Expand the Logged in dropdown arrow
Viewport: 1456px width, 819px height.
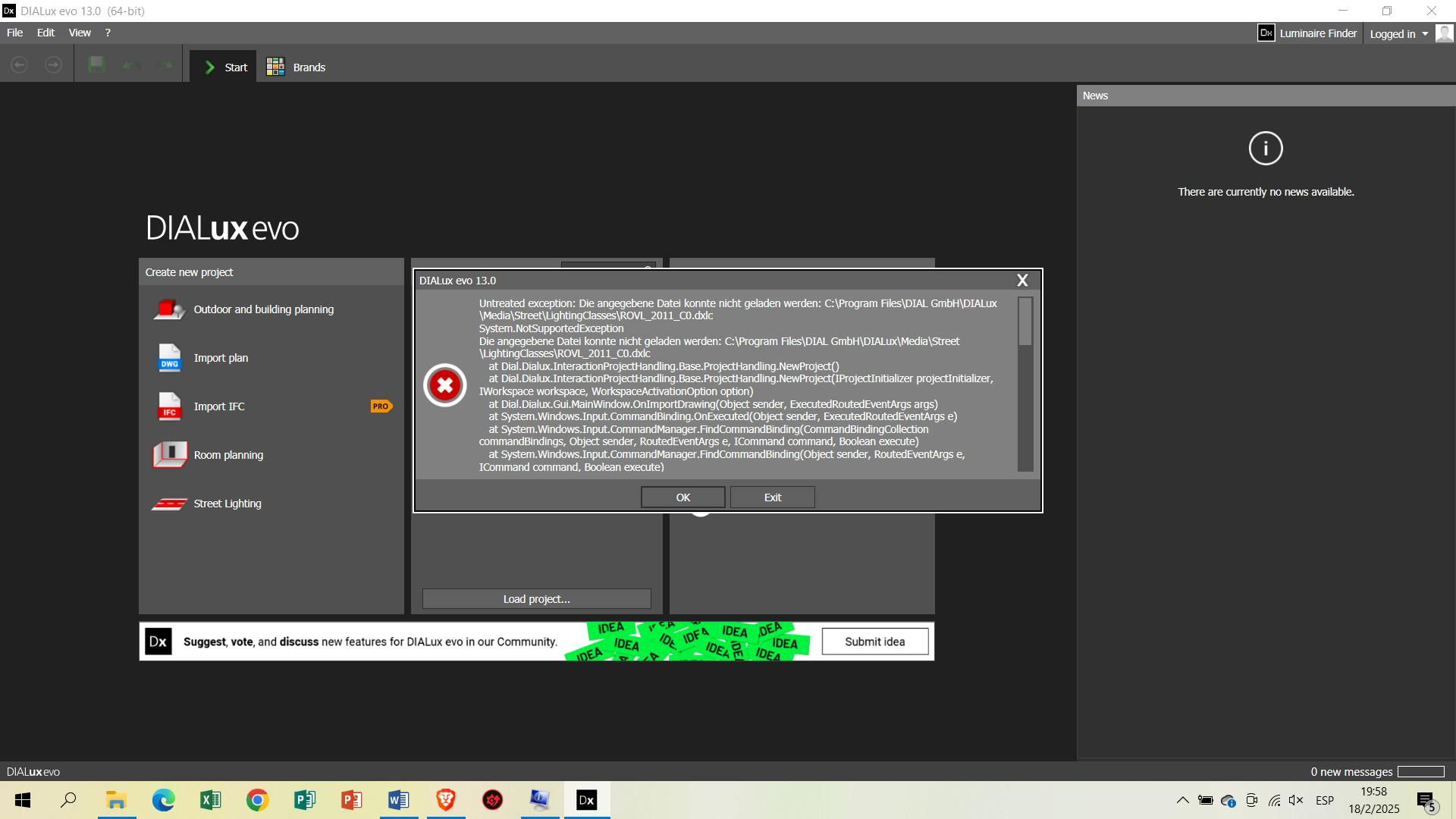[1425, 34]
